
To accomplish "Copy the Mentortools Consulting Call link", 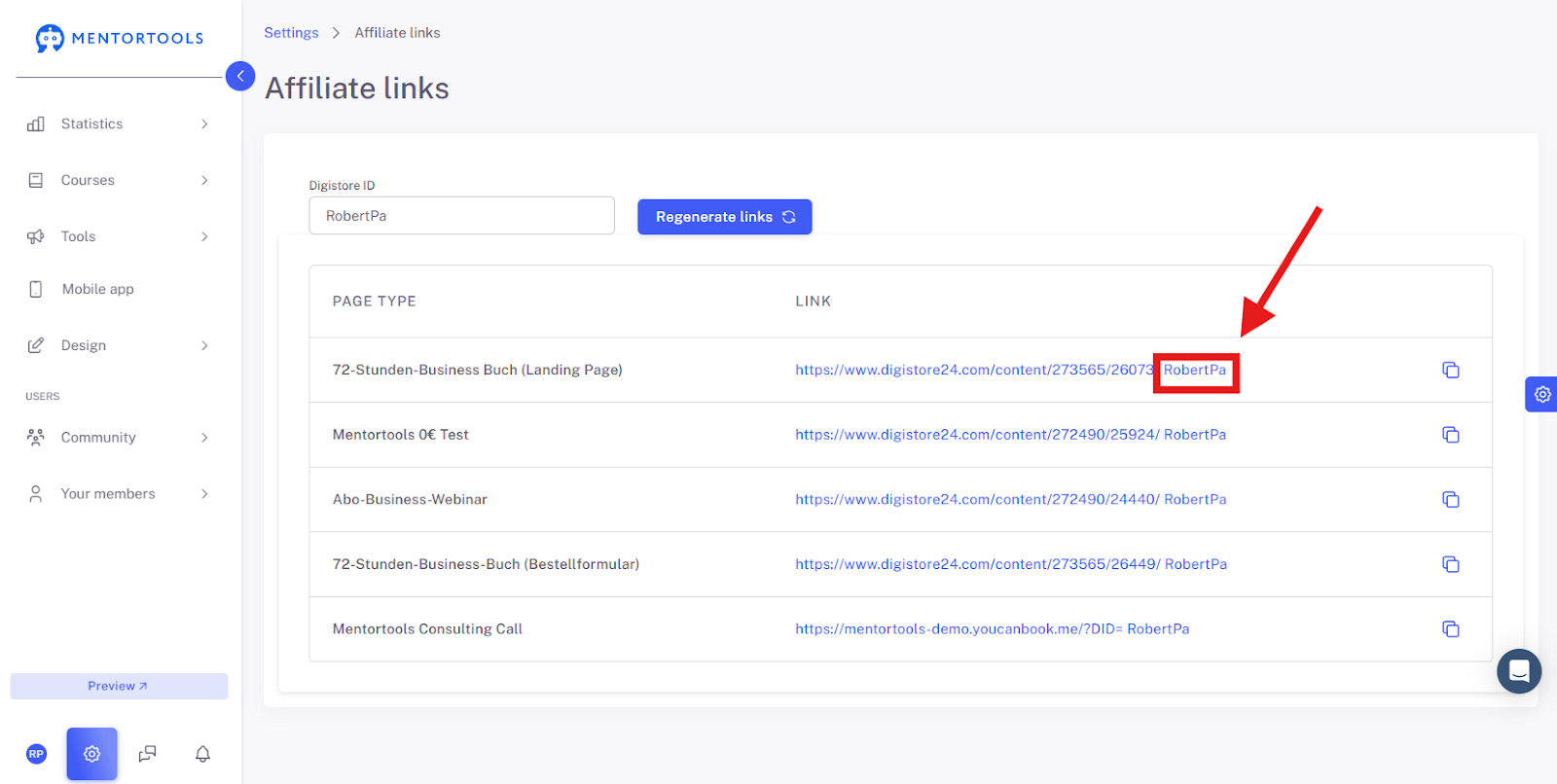I will [1450, 629].
